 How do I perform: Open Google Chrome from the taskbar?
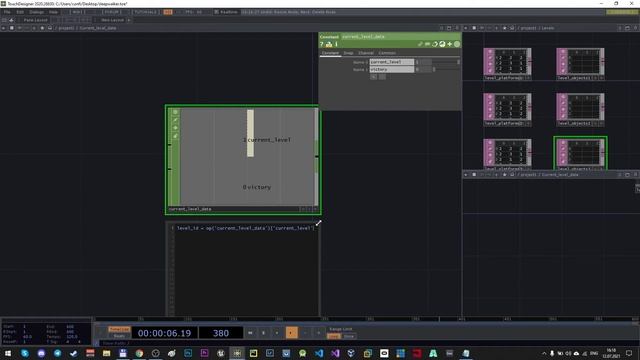[139, 353]
